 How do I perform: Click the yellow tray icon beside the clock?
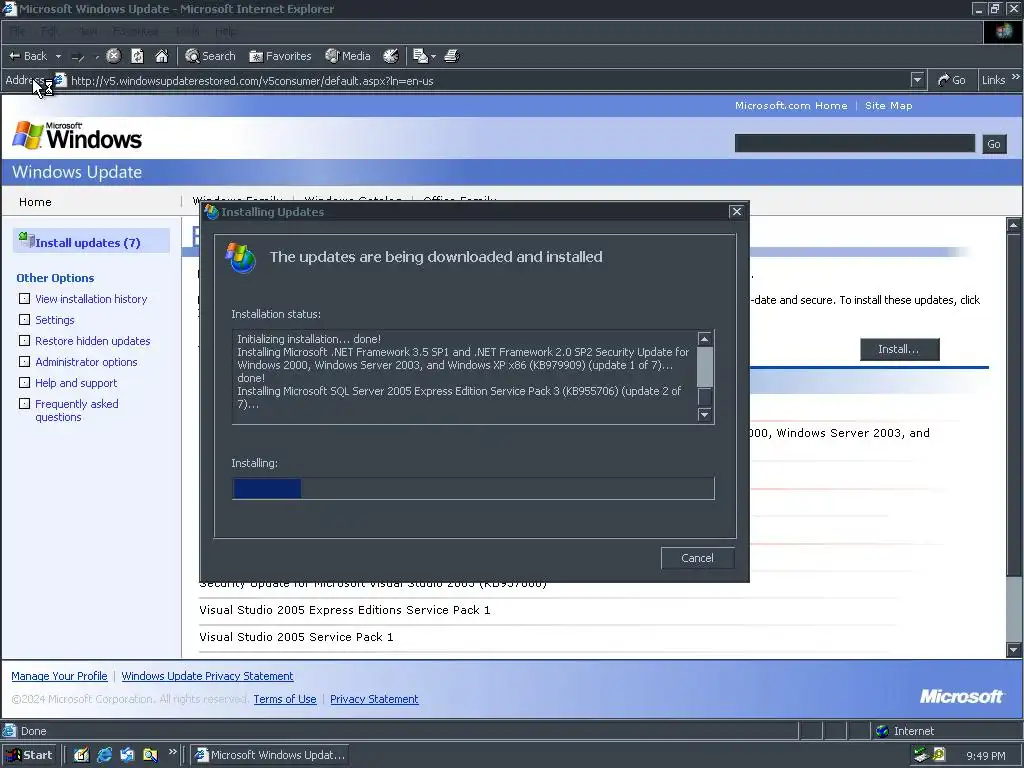pos(939,755)
